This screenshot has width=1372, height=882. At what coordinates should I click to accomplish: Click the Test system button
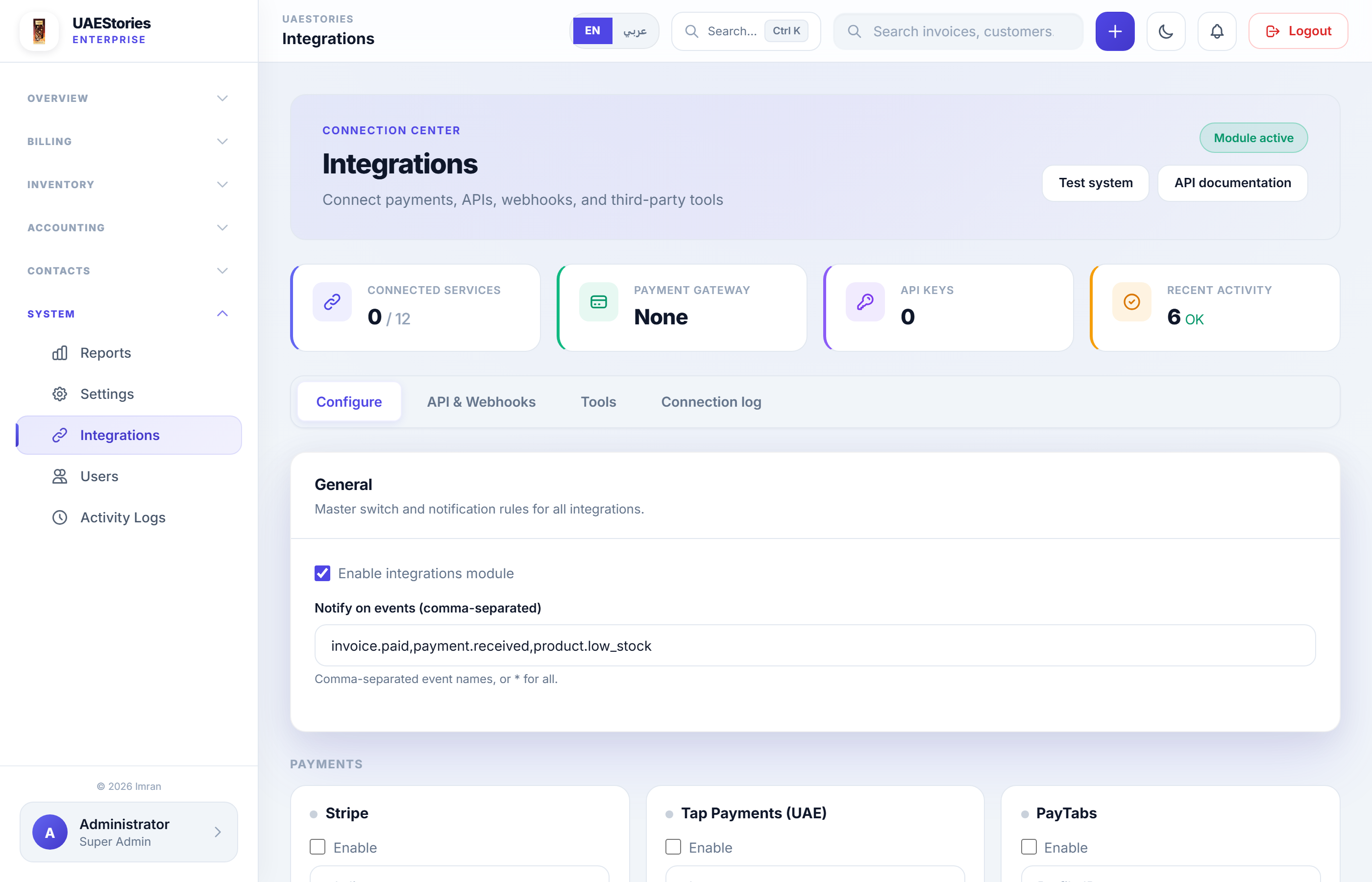[x=1096, y=183]
